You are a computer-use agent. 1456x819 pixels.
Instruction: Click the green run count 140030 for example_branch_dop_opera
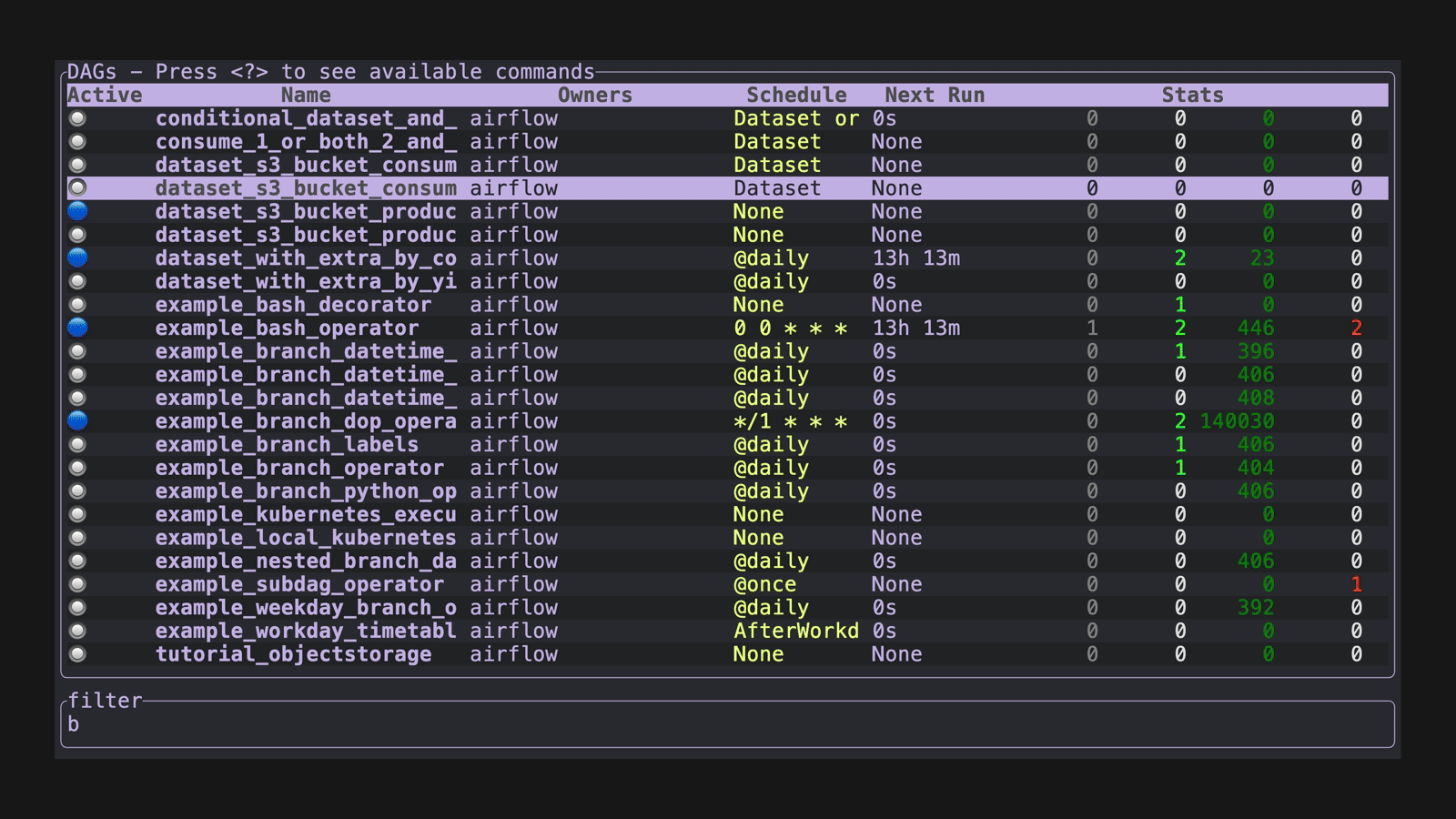pyautogui.click(x=1239, y=420)
